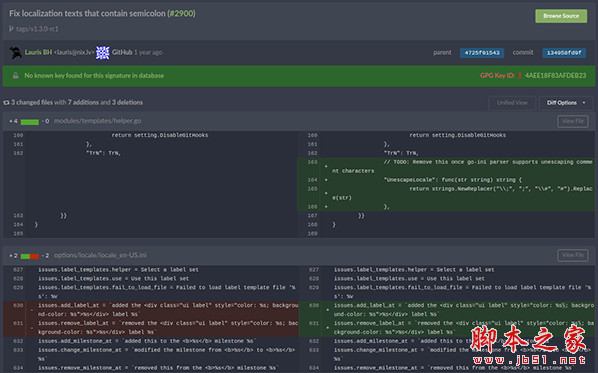The width and height of the screenshot is (598, 373).
Task: Click removed line 631 in left pane
Action: tap(151, 328)
